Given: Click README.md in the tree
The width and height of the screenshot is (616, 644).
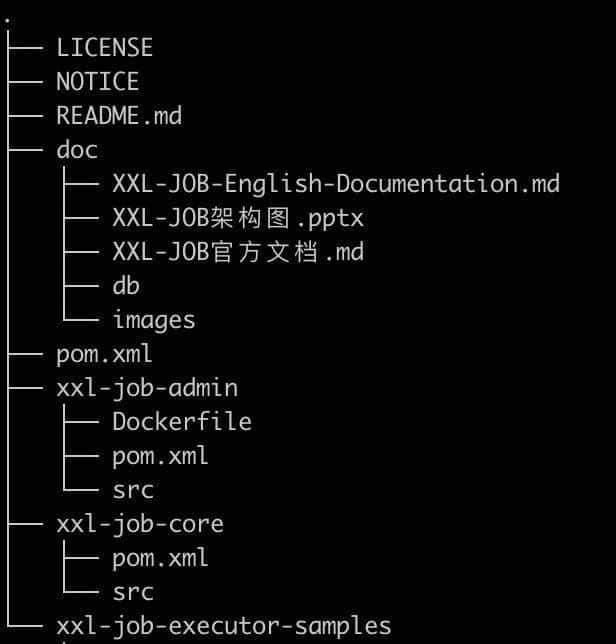Looking at the screenshot, I should click(x=119, y=116).
